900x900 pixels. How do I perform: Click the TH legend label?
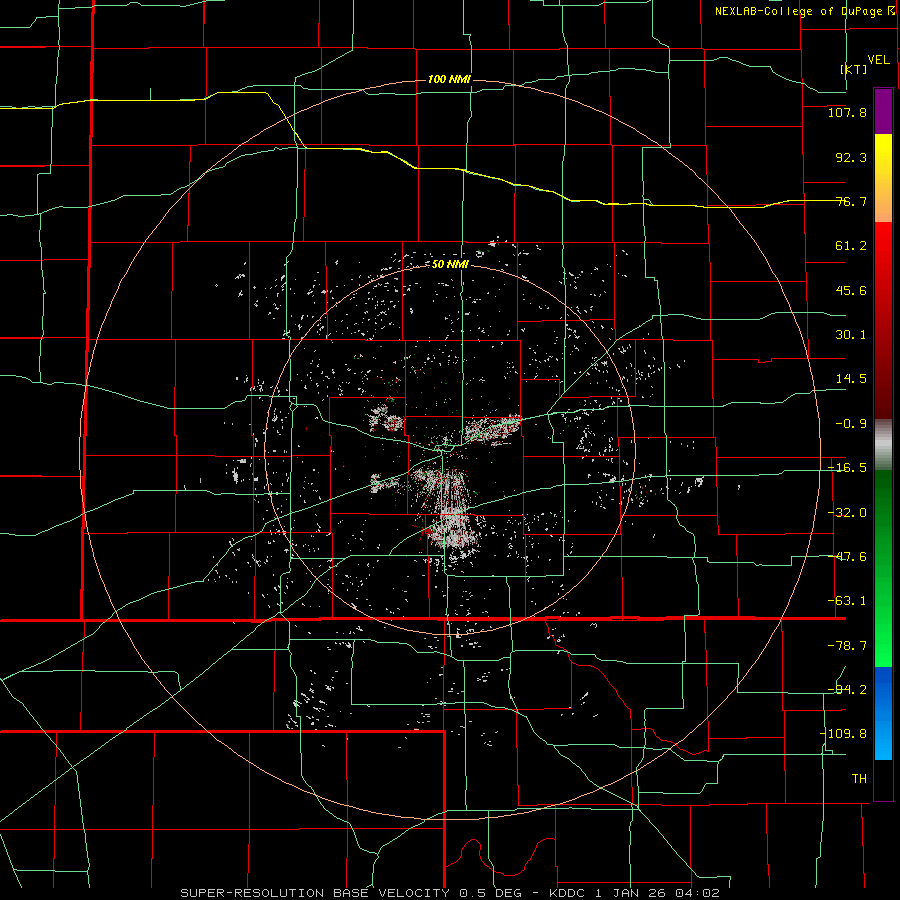(x=859, y=779)
